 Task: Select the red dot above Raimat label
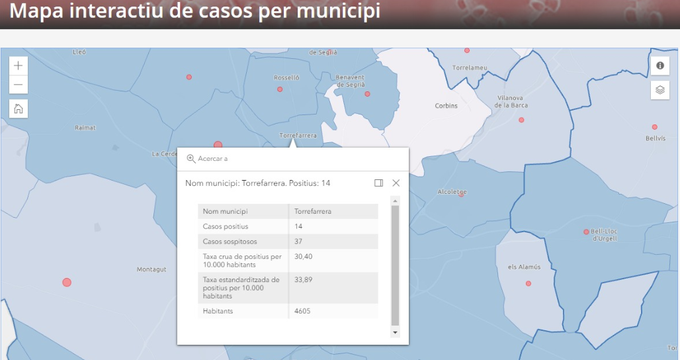coord(189,77)
